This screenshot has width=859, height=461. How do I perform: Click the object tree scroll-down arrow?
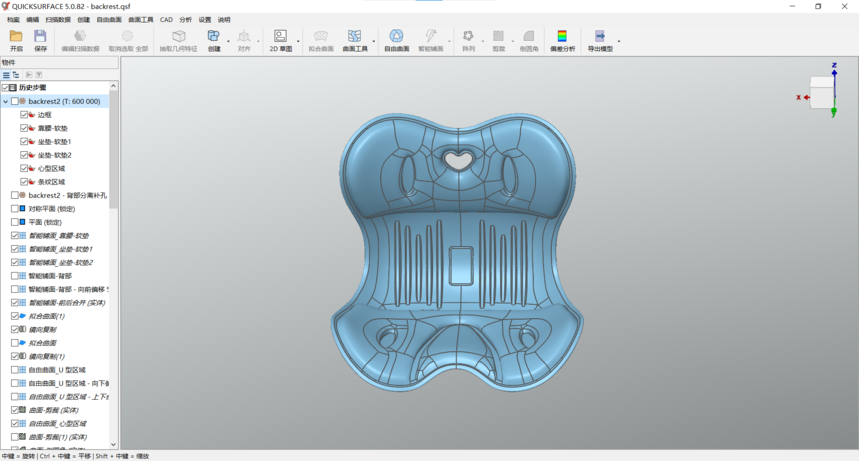(x=113, y=445)
